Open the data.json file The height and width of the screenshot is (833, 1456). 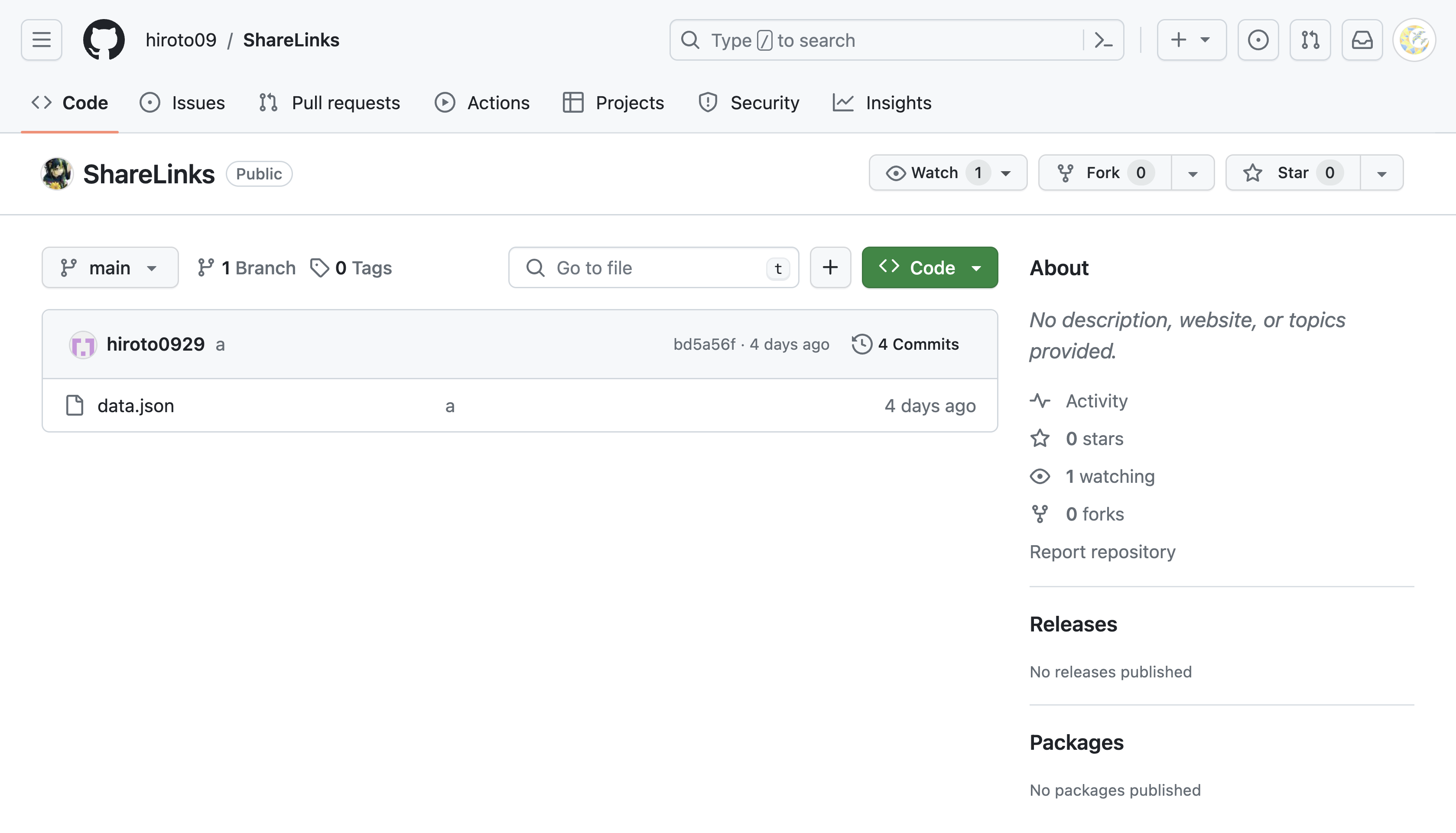pos(136,406)
